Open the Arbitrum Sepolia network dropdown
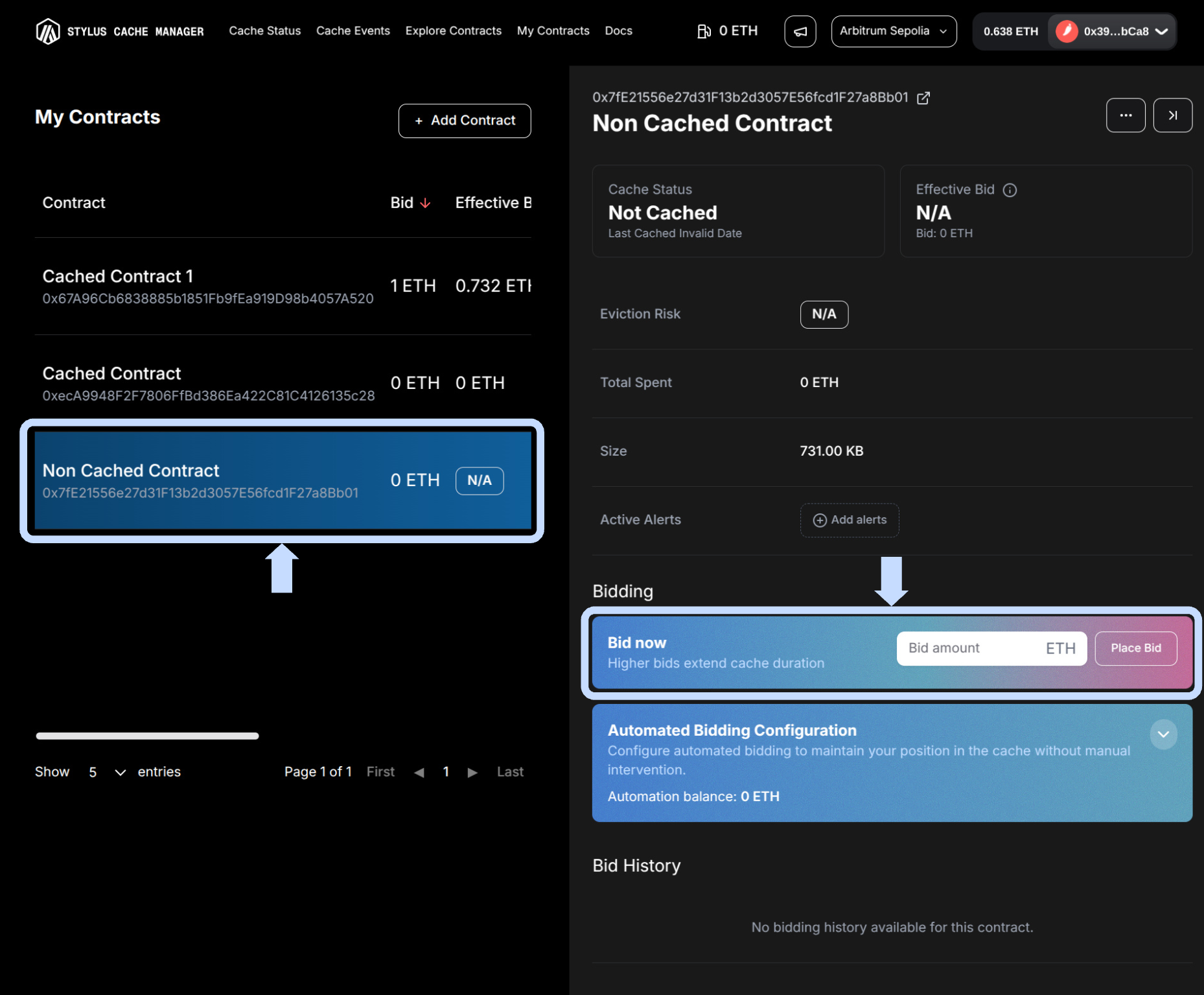 (x=894, y=31)
